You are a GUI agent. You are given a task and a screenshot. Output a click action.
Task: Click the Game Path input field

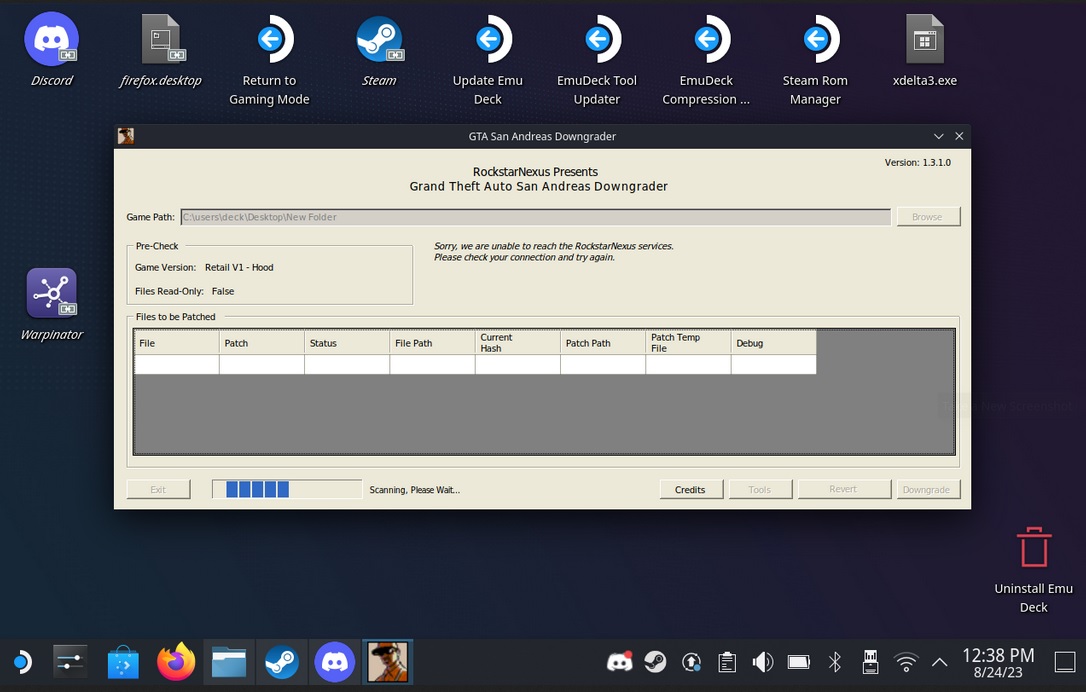coord(534,217)
